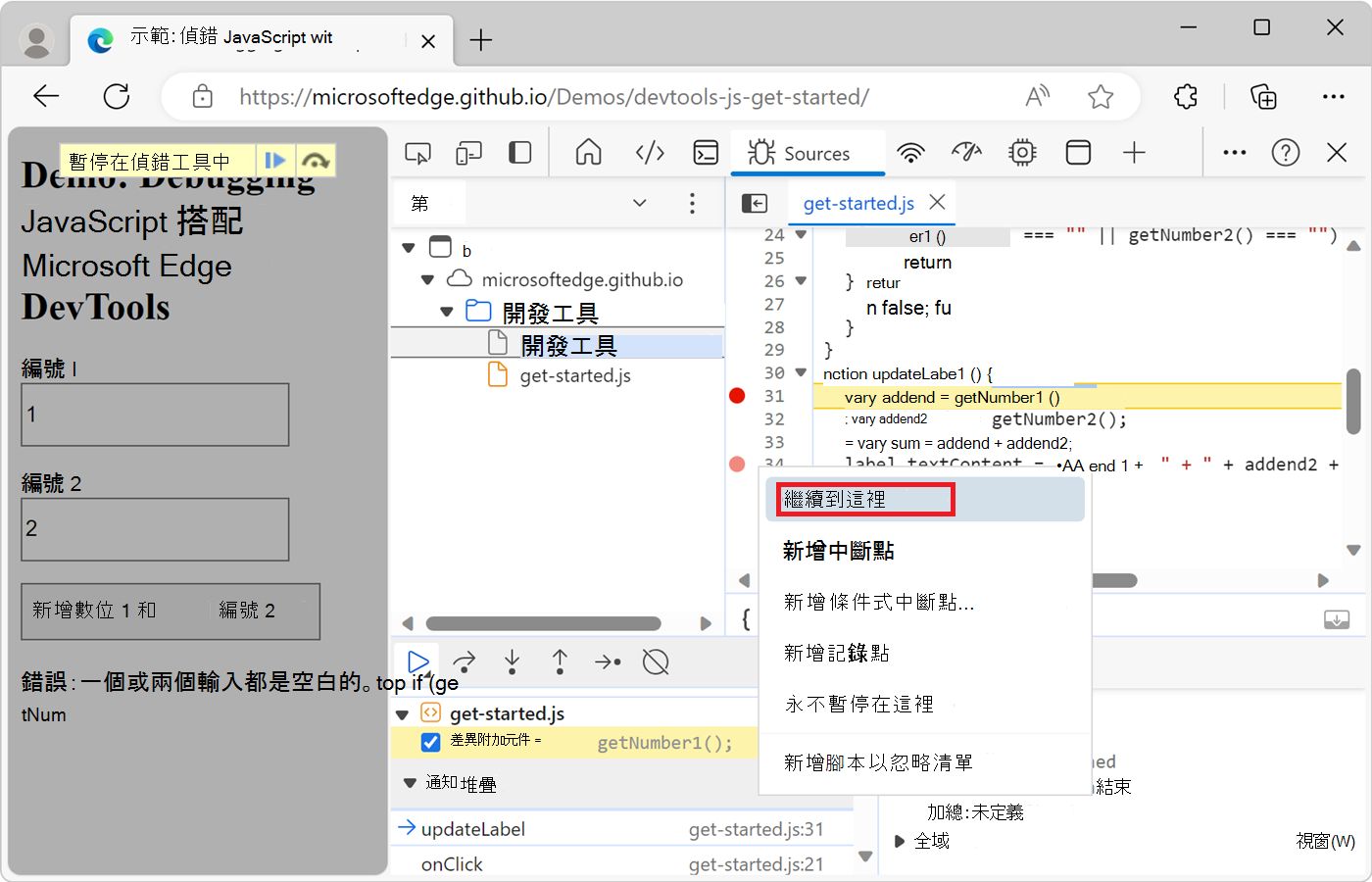1372x882 pixels.
Task: Choose 永不暫停在這裡 from context menu
Action: click(925, 704)
